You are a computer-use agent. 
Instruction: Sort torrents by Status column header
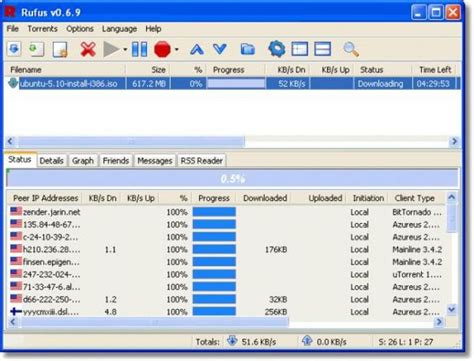coord(383,70)
